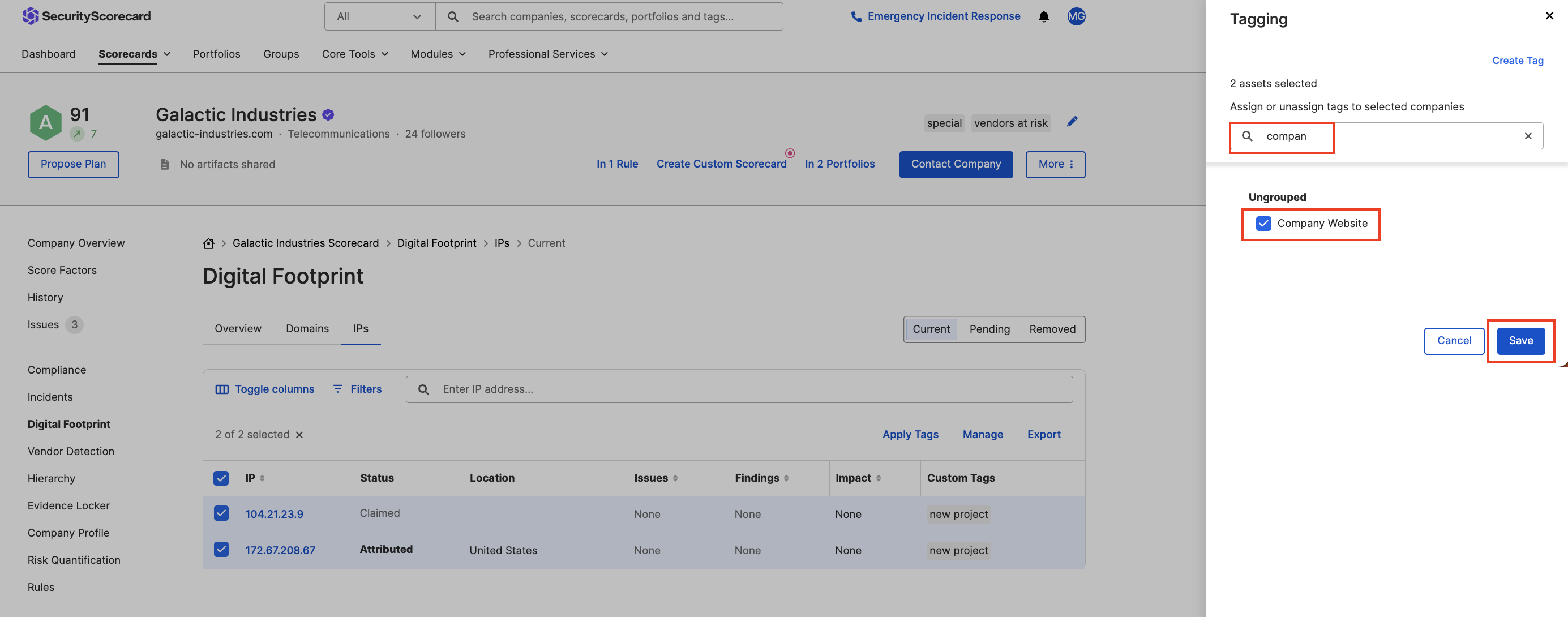This screenshot has width=1568, height=617.
Task: Click the Create Custom Scorecard link
Action: 721,164
